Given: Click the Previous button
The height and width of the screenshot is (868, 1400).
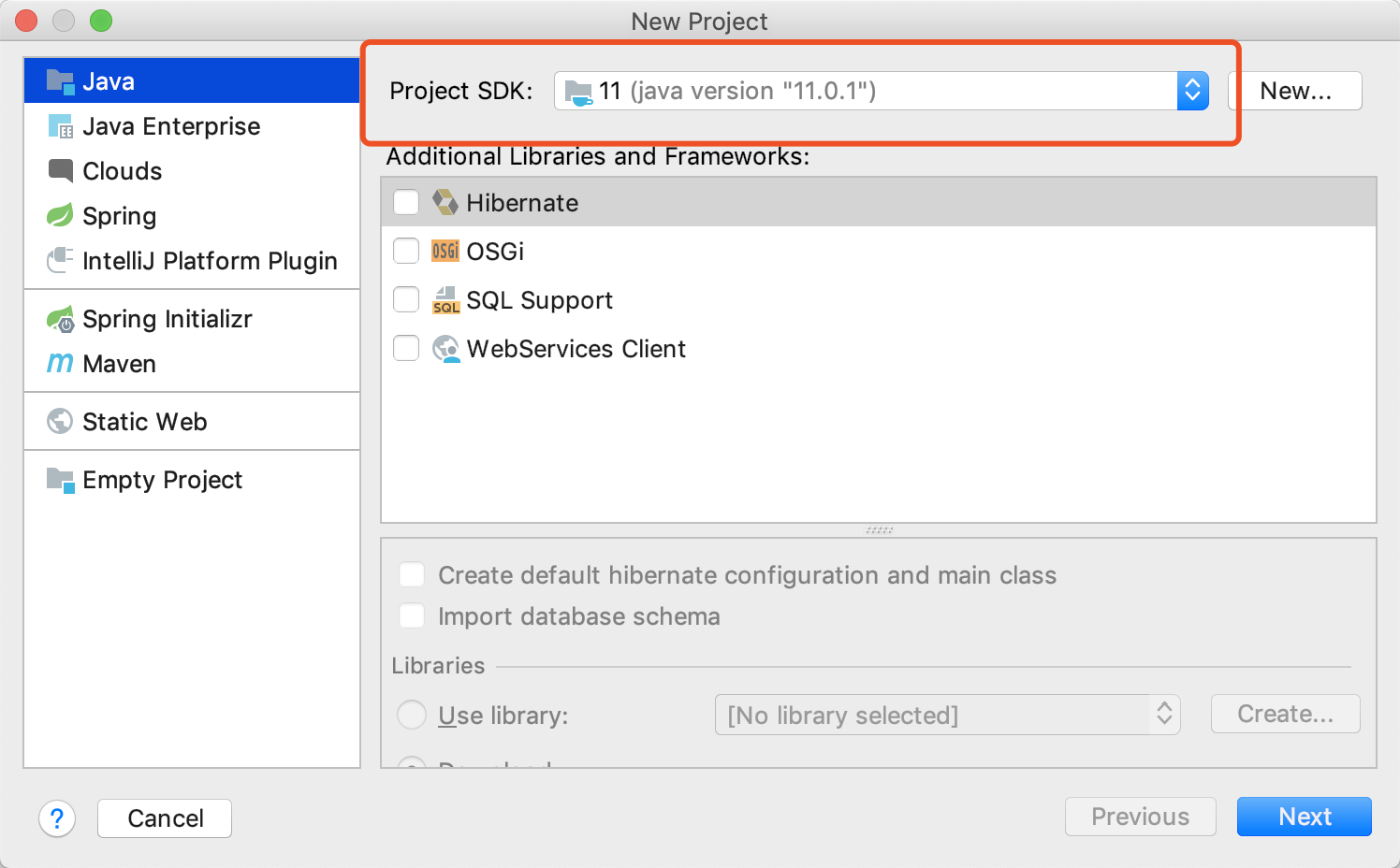Looking at the screenshot, I should [1141, 817].
